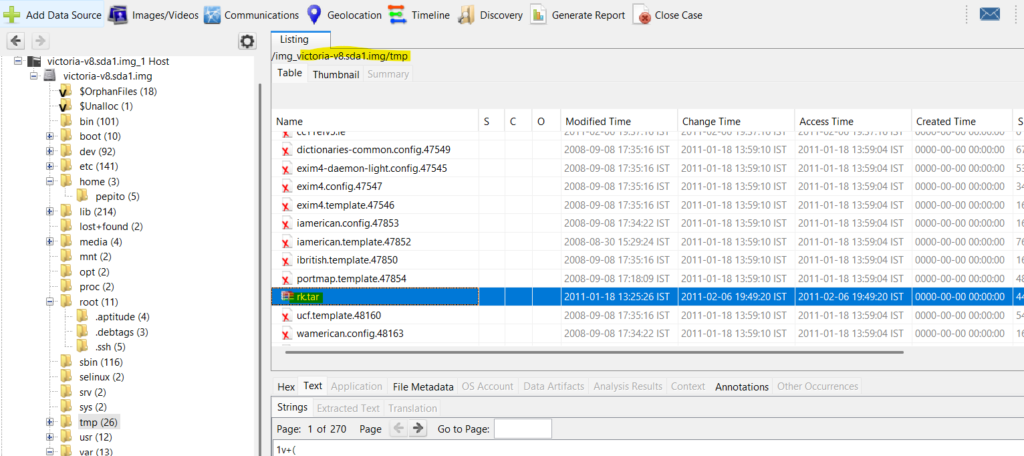This screenshot has width=1024, height=456.
Task: Sort by Access Time column header
Action: [x=852, y=121]
